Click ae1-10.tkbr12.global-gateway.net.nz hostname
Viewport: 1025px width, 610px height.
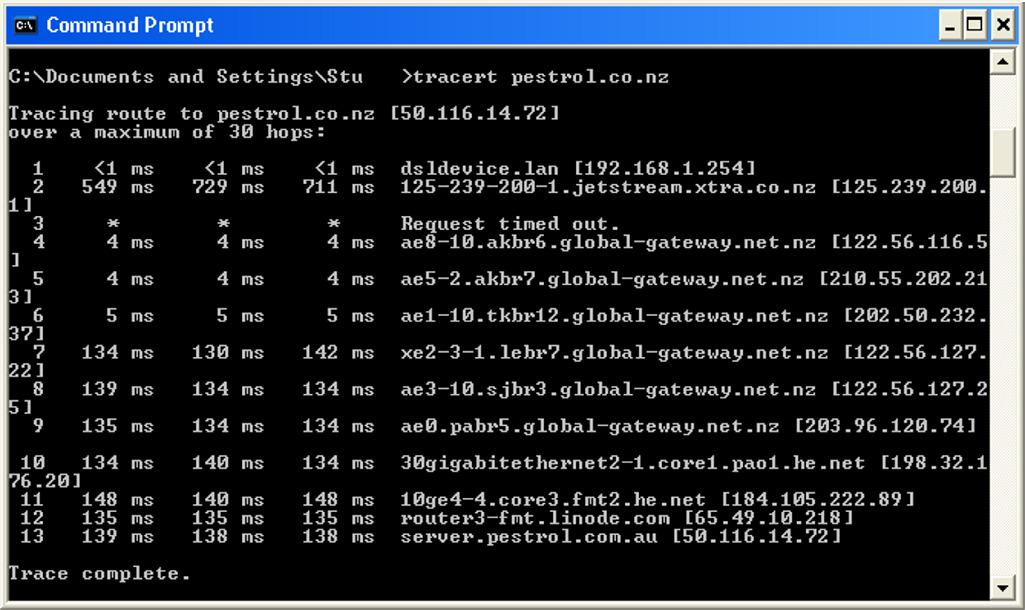pyautogui.click(x=614, y=316)
